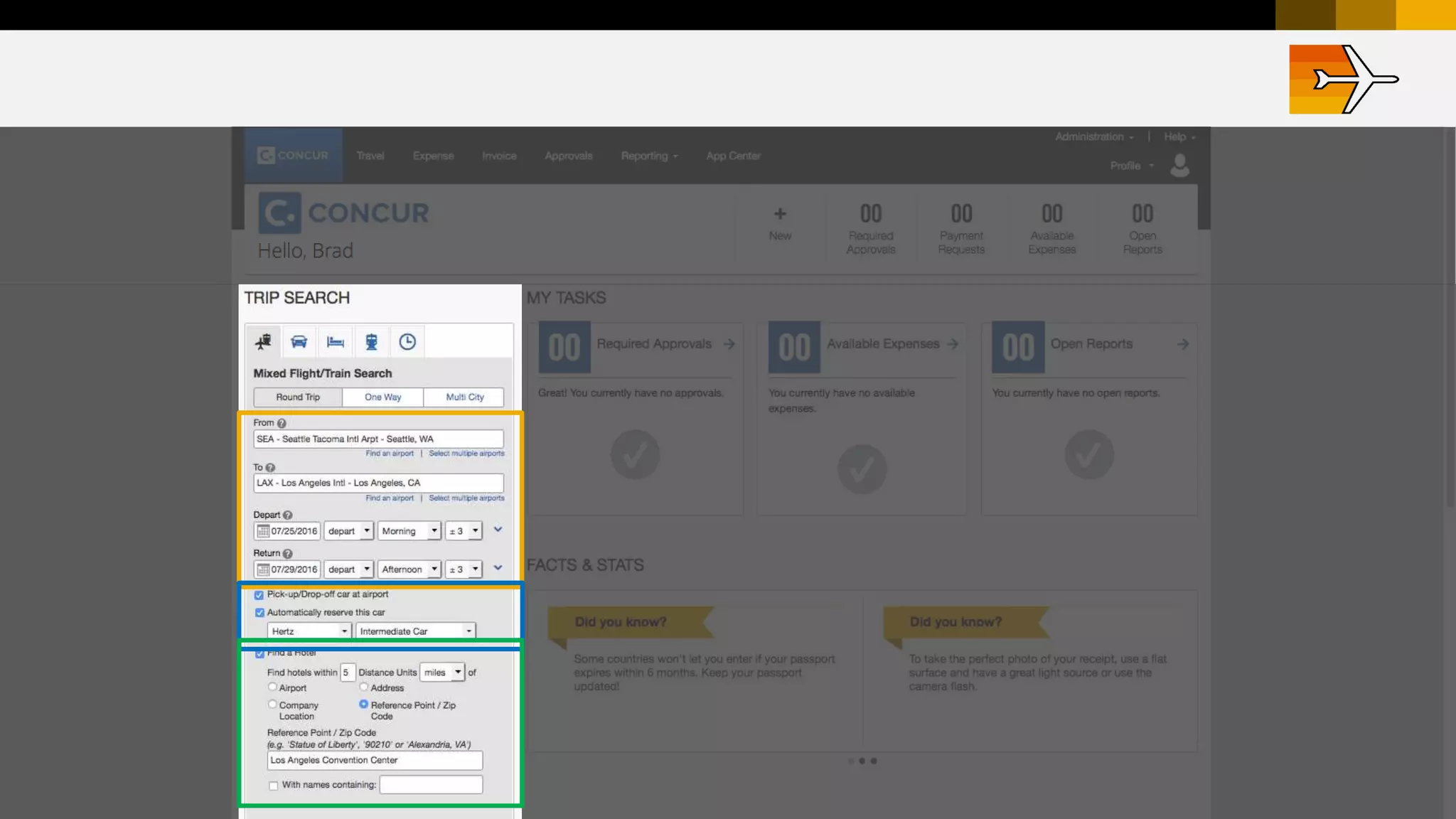Select the hotel search bed icon

click(336, 342)
